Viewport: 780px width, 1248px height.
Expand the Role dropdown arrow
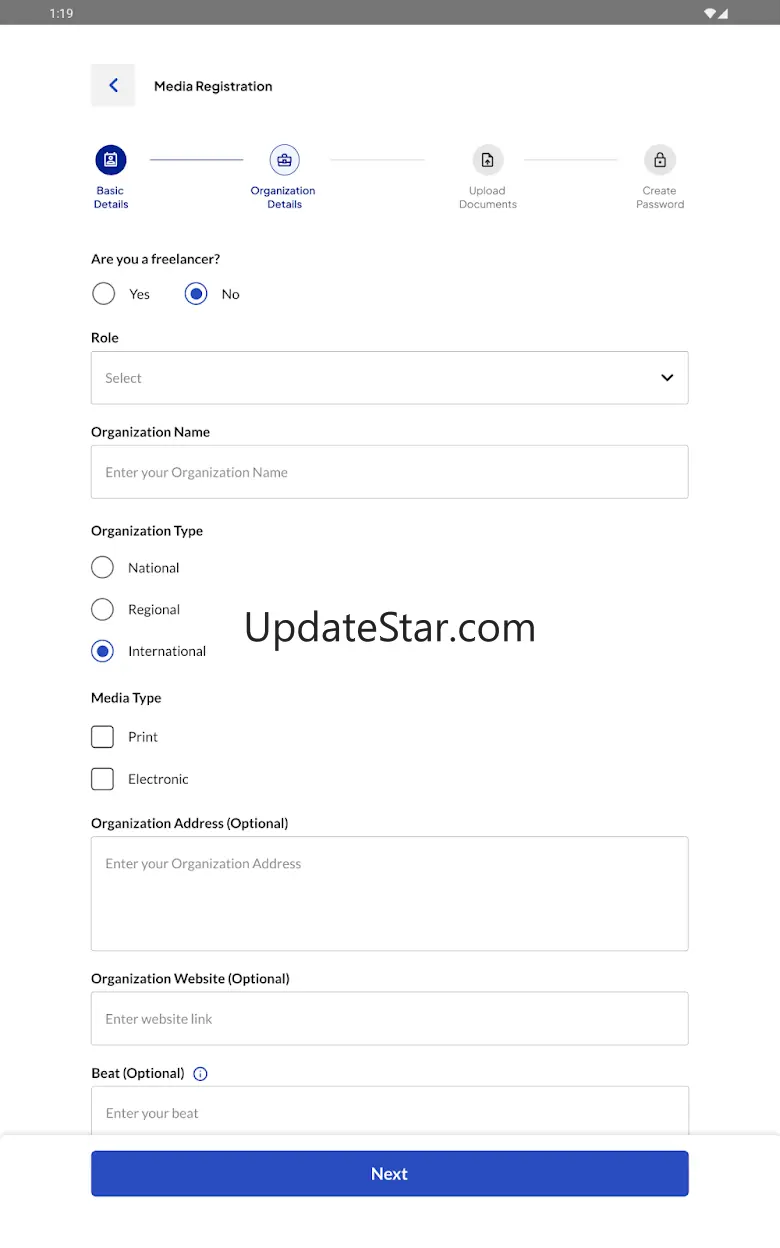tap(667, 378)
